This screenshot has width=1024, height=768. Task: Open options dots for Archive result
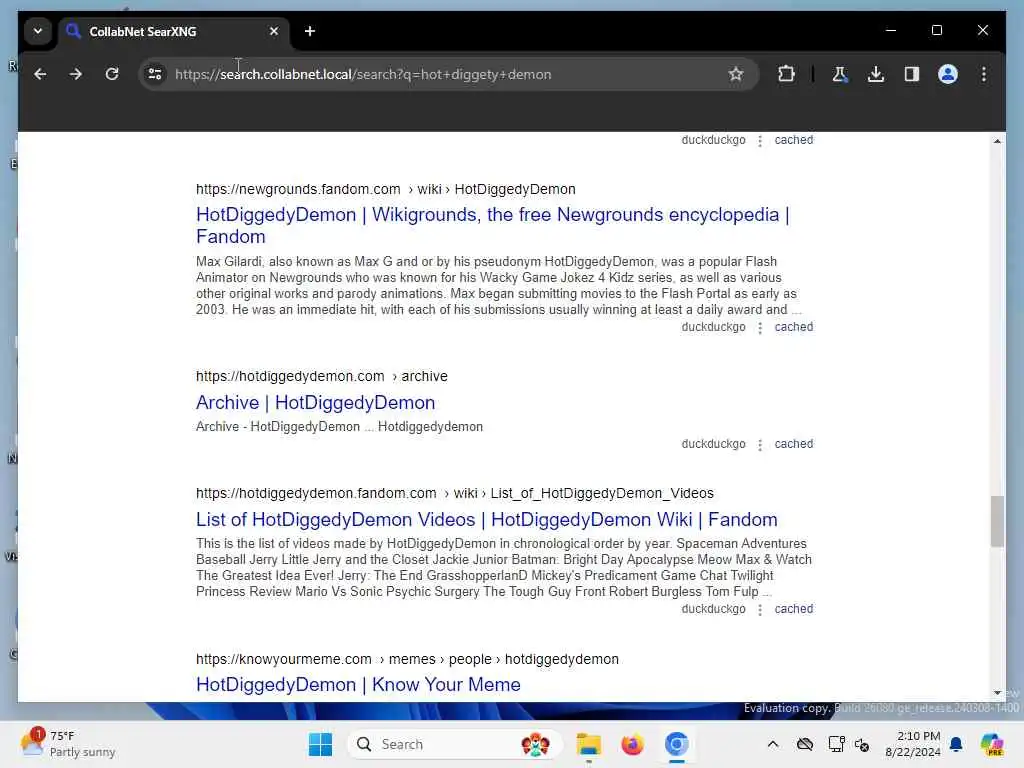(760, 445)
